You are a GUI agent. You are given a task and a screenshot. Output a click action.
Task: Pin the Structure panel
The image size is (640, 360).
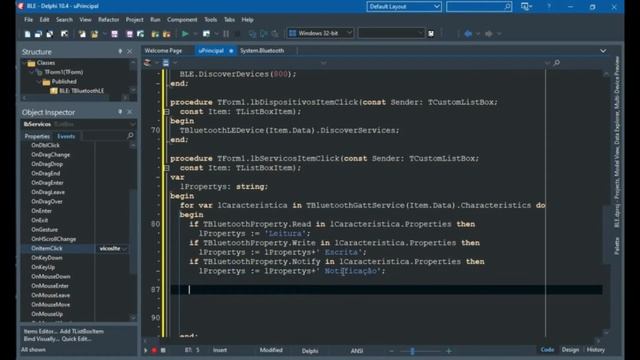[x=120, y=51]
